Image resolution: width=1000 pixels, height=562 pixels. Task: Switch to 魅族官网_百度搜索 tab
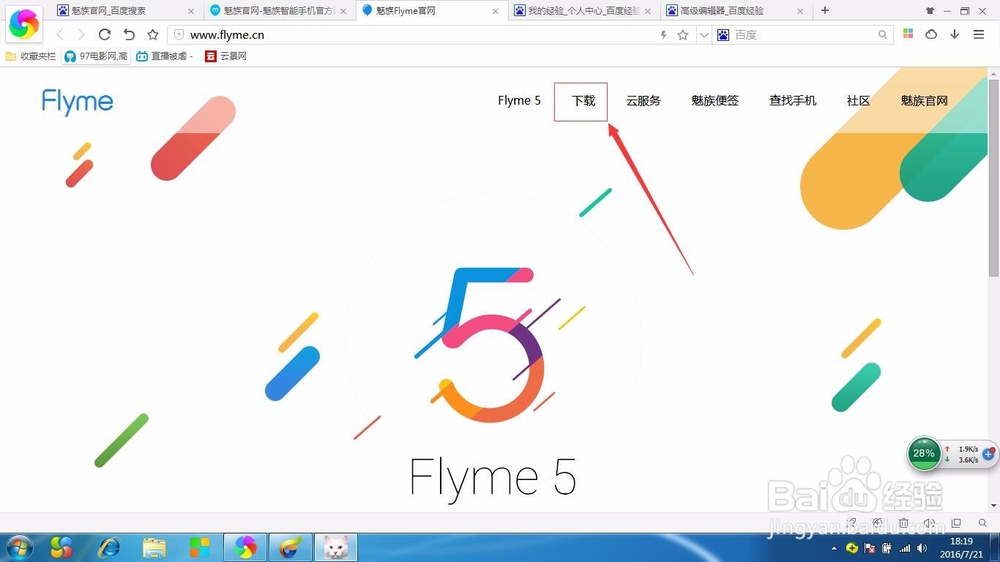point(126,11)
